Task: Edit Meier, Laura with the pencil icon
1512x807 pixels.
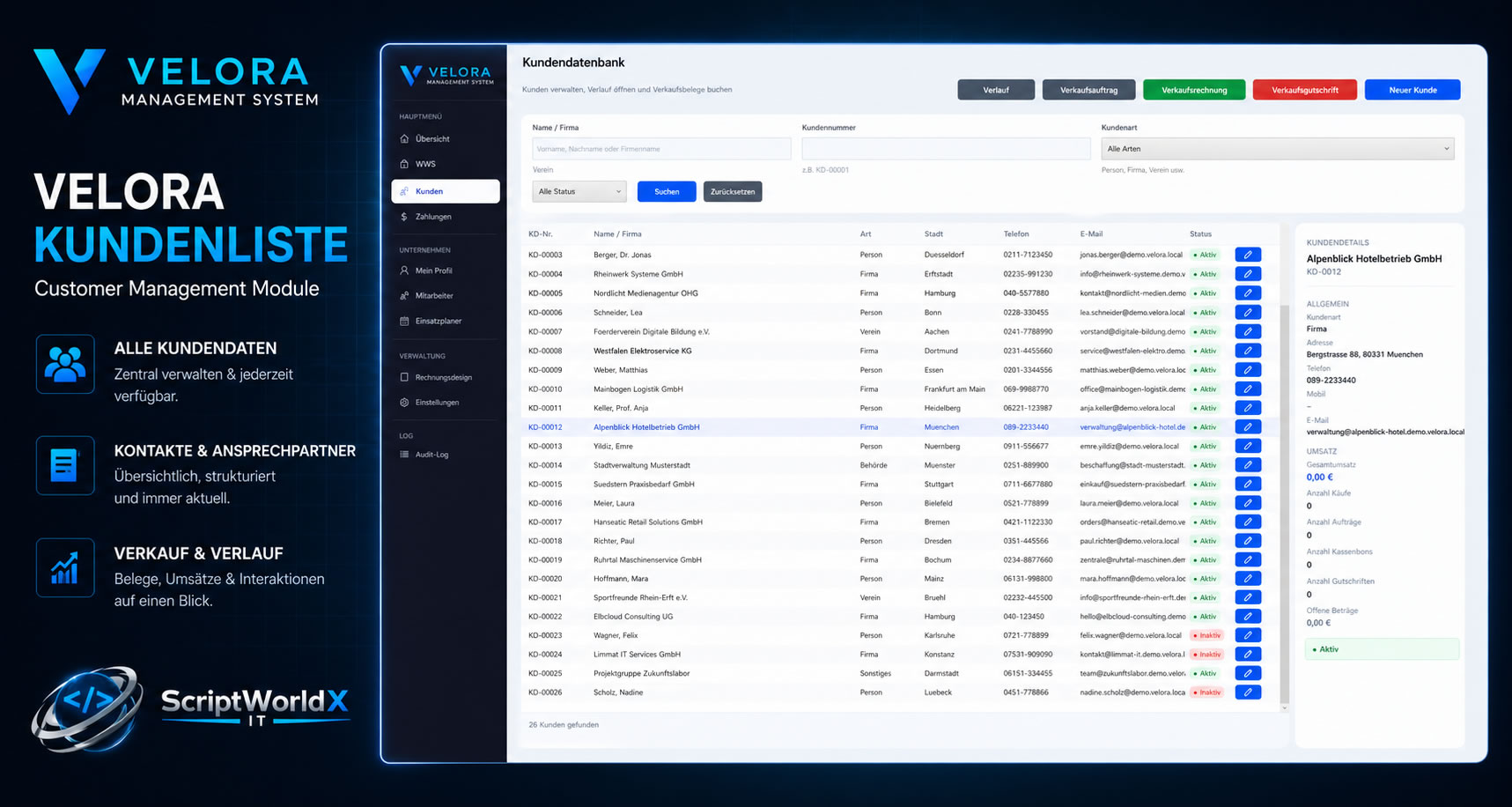Action: click(1248, 503)
